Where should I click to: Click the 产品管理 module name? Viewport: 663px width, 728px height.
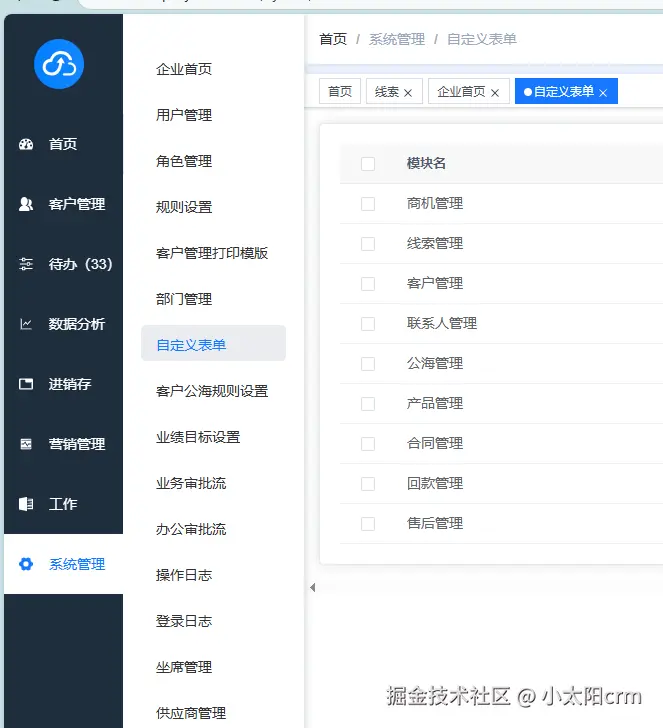tap(435, 403)
